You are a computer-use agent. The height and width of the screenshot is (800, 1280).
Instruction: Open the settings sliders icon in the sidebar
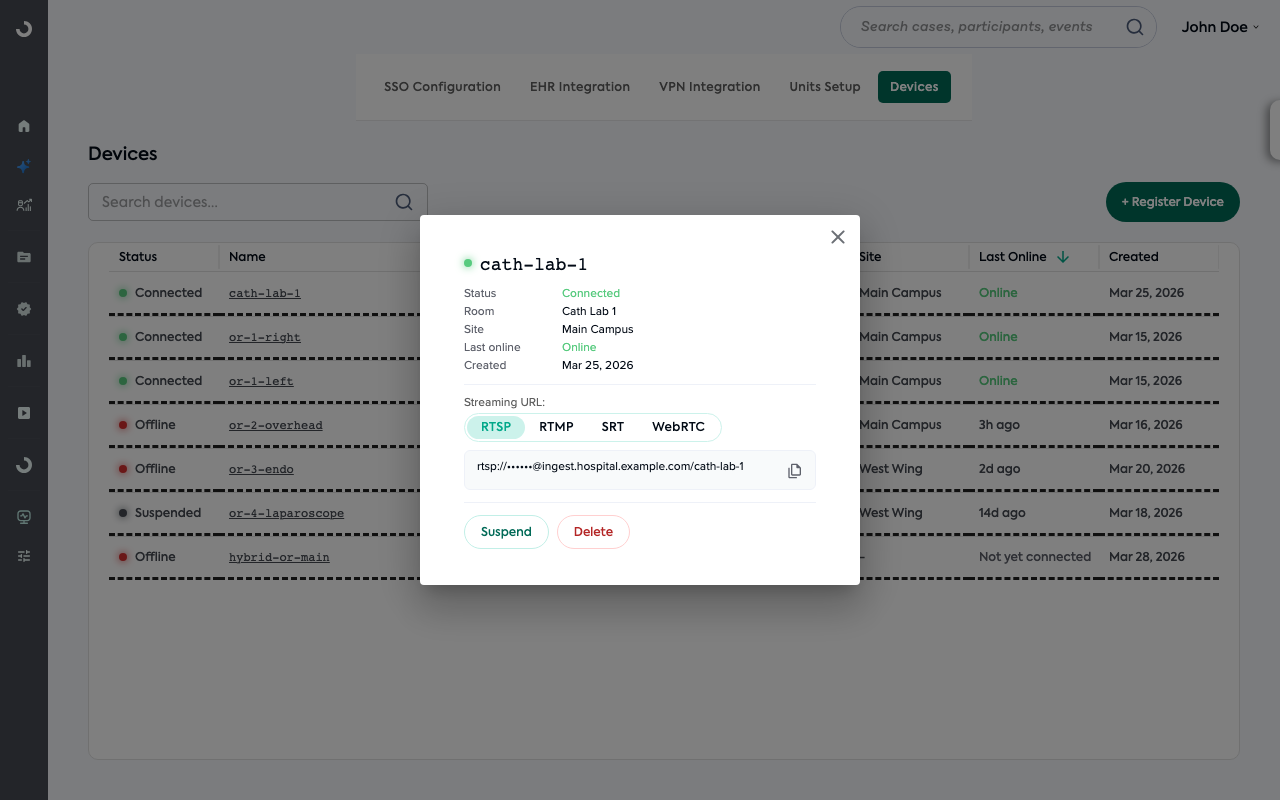point(23,555)
